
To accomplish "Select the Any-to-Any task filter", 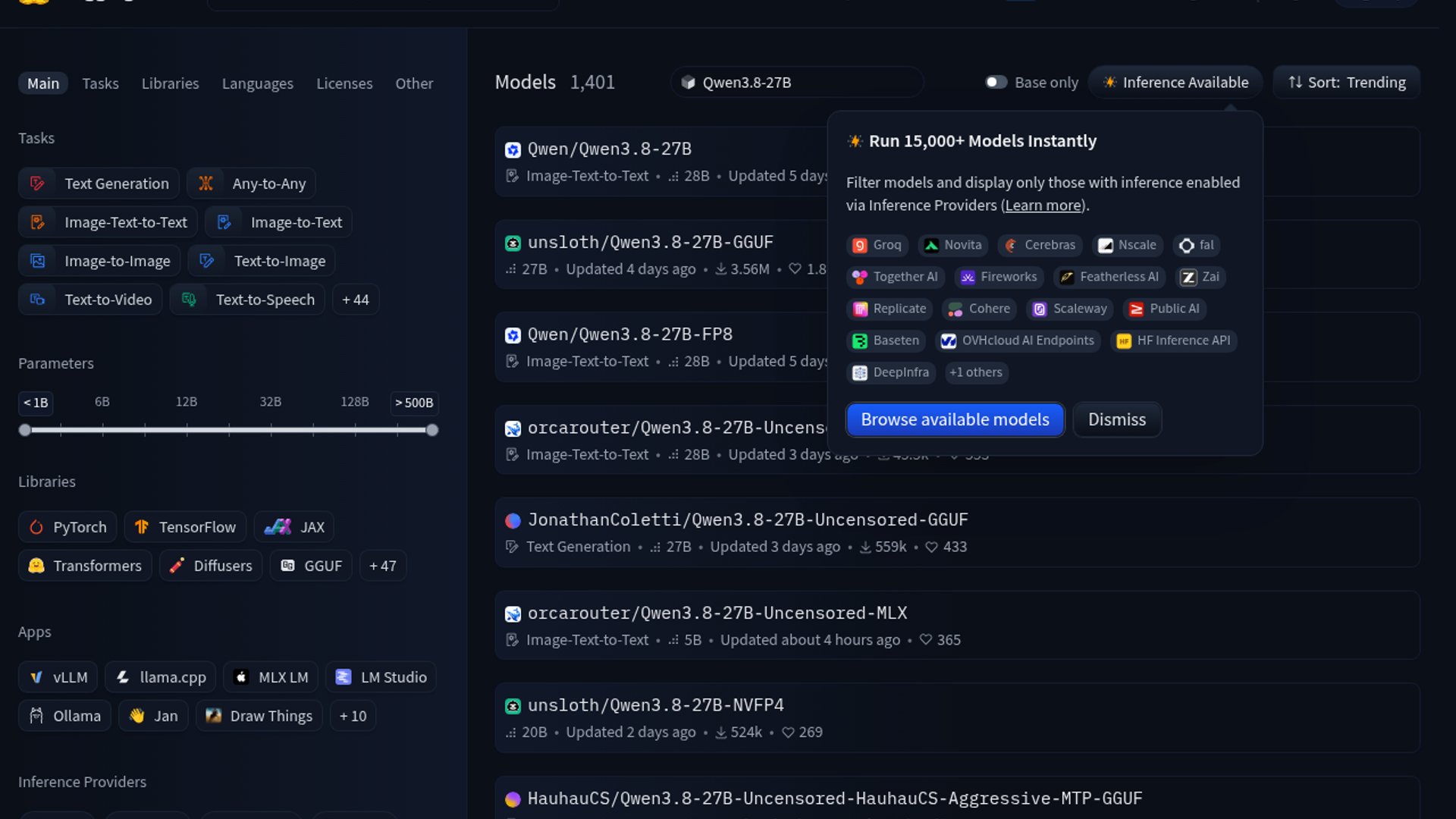I will [251, 184].
